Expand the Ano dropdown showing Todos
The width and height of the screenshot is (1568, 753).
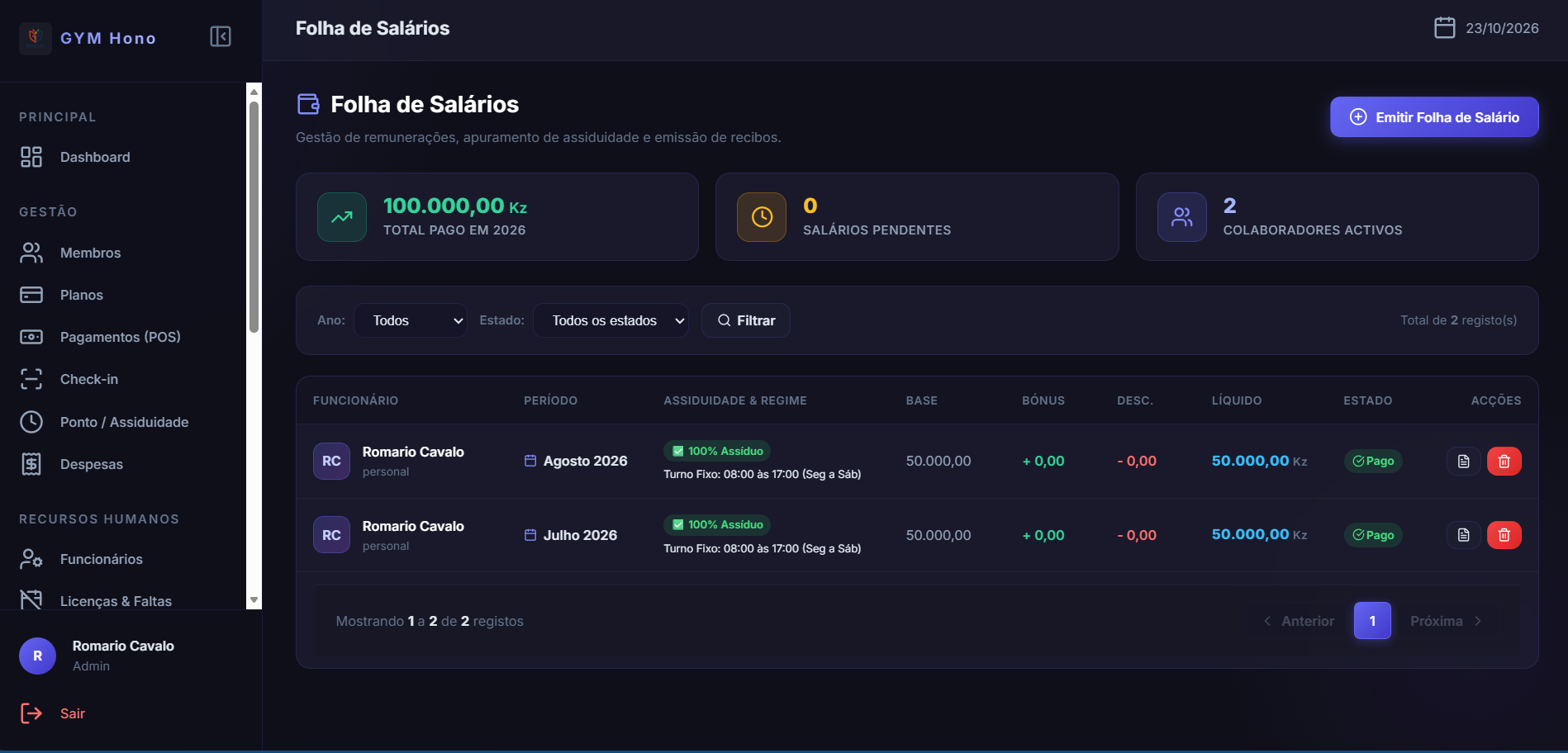point(411,320)
